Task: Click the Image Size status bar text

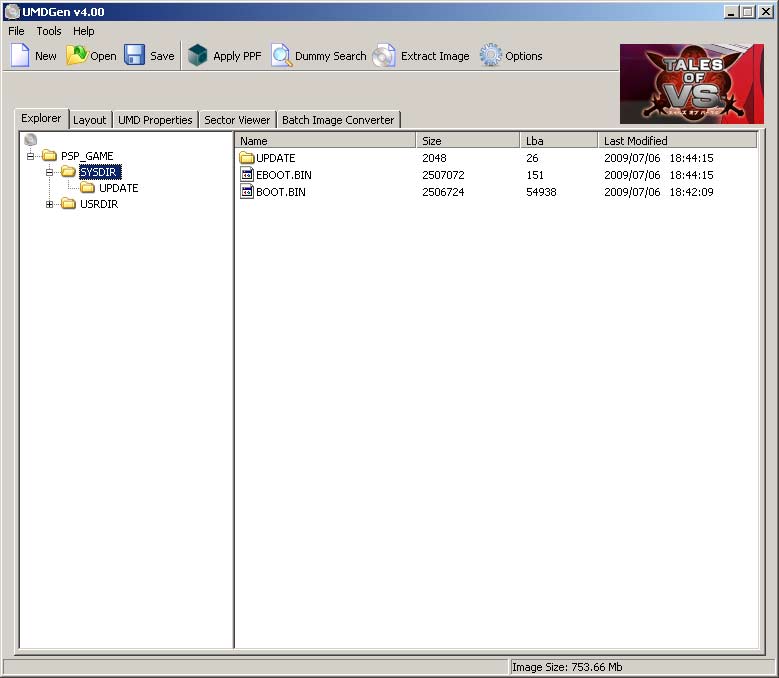Action: point(567,667)
